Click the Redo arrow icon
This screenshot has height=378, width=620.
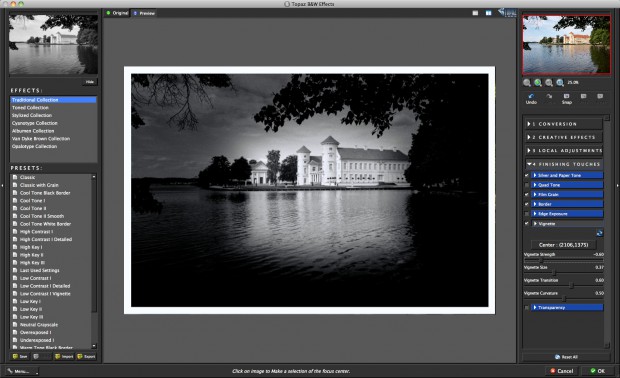coord(549,96)
